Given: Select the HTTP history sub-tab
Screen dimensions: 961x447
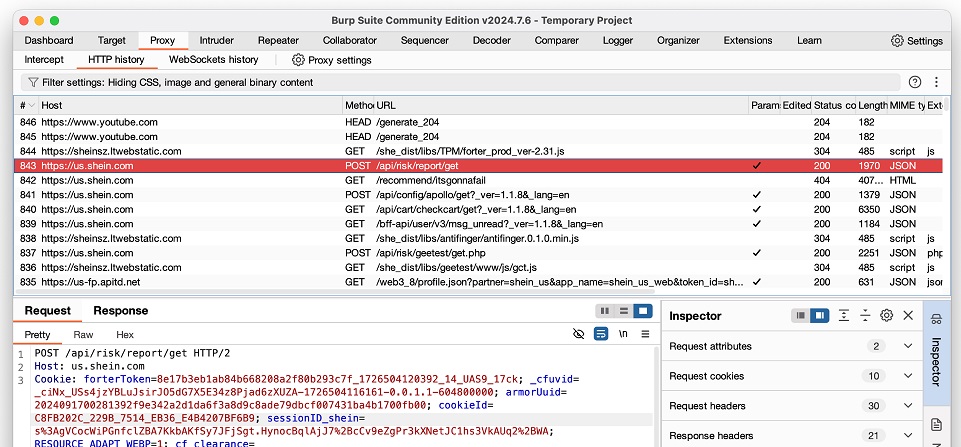Looking at the screenshot, I should pos(116,60).
